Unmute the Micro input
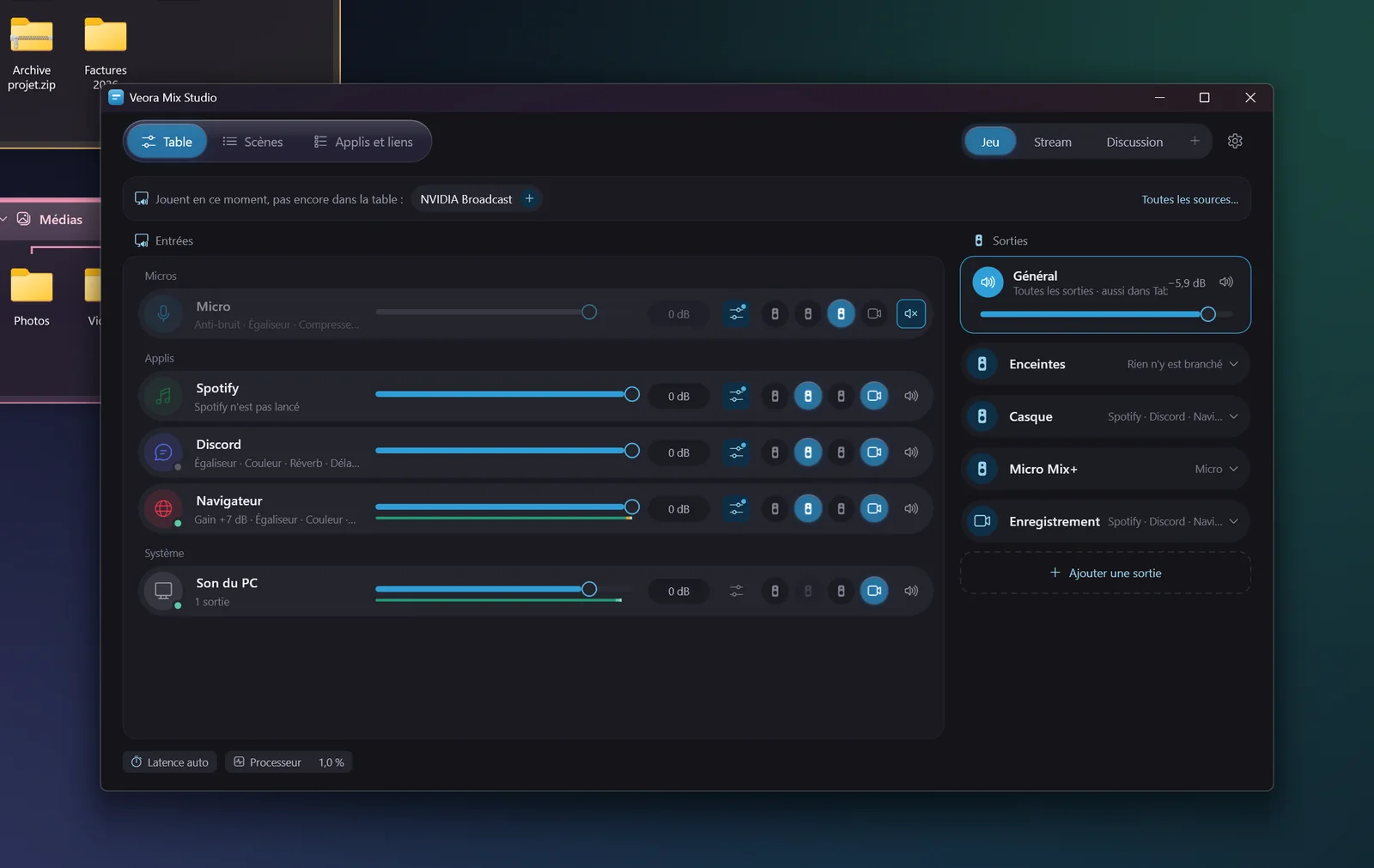Image resolution: width=1374 pixels, height=868 pixels. point(911,313)
